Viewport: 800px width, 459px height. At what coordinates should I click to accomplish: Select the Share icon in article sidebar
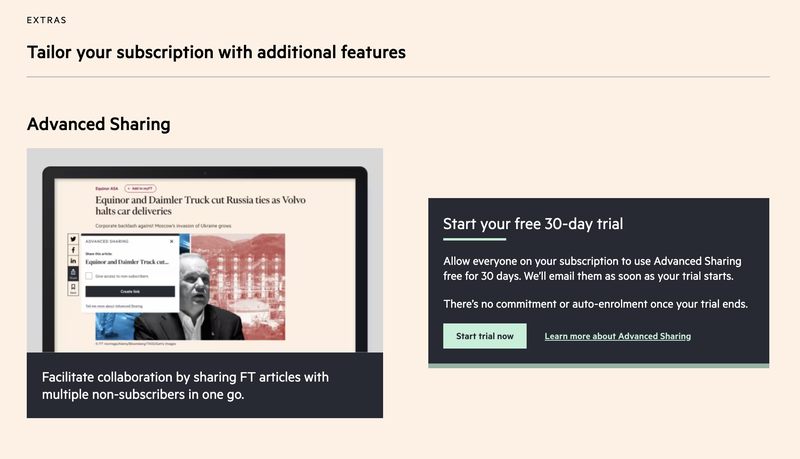(x=73, y=273)
